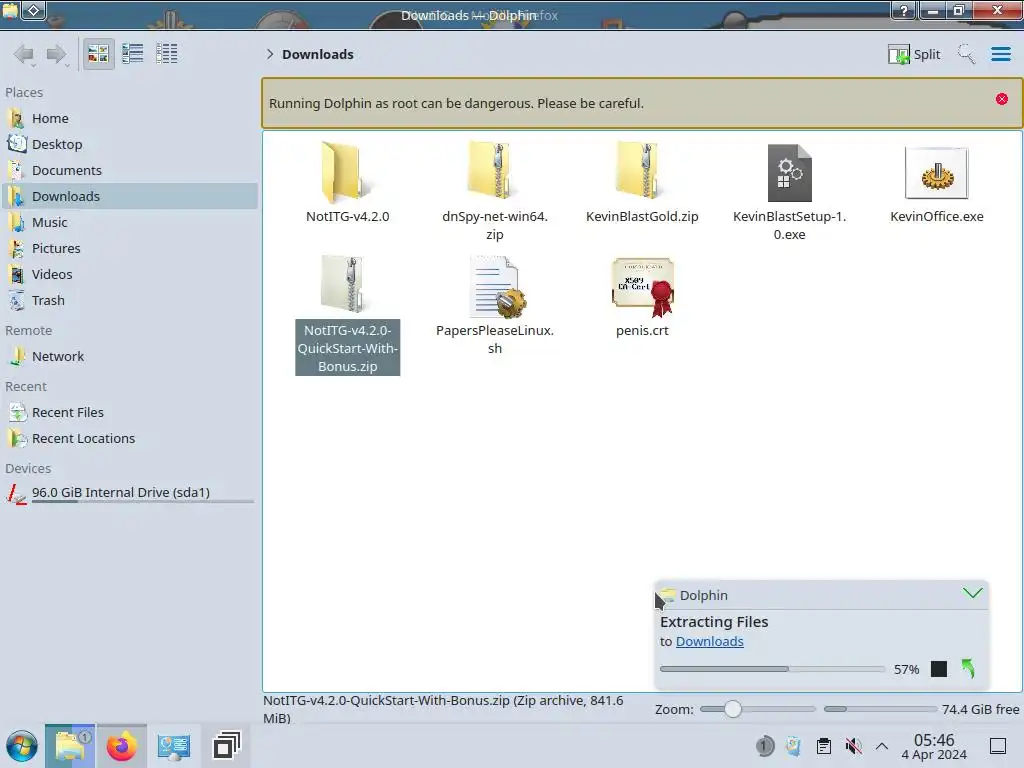This screenshot has height=768, width=1024.
Task: Click the tray icon left of clipboard
Action: [793, 746]
